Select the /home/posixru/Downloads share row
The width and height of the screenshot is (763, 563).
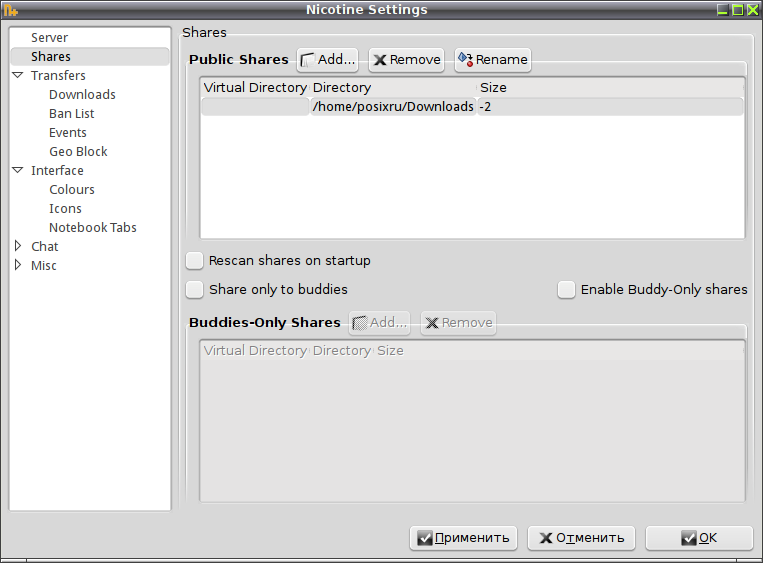tap(472, 107)
